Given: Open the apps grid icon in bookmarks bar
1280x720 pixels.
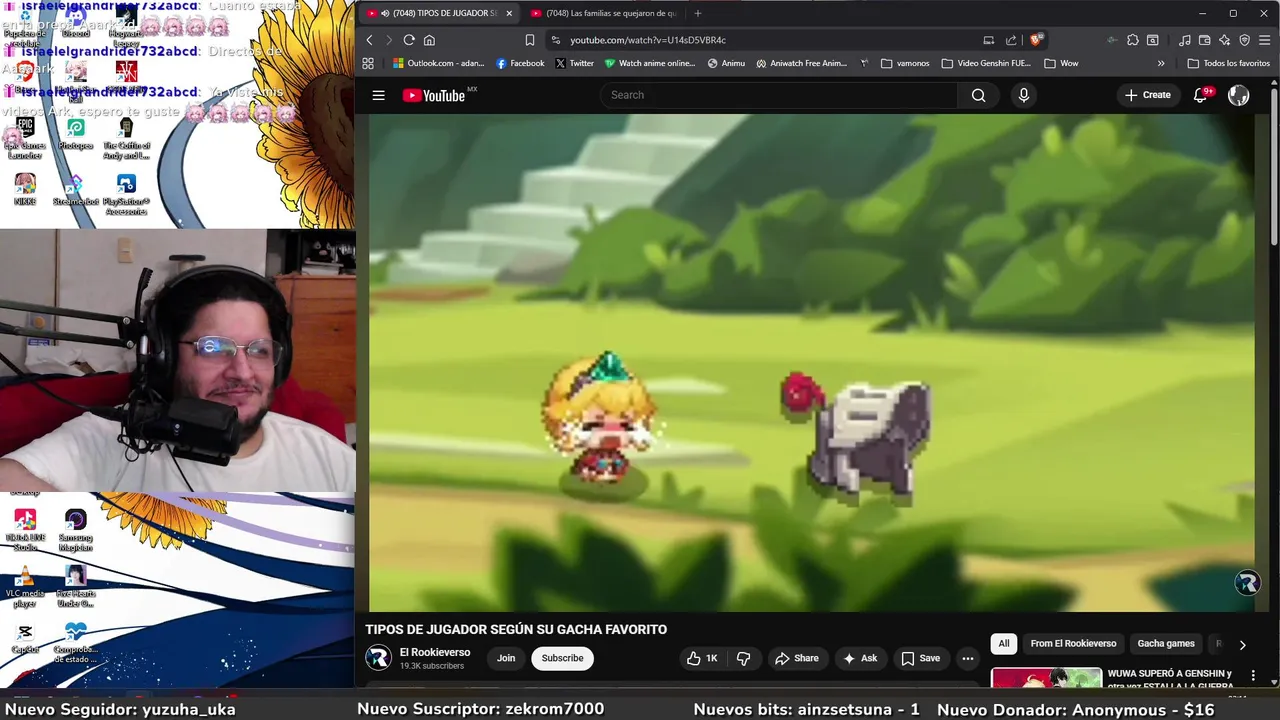Looking at the screenshot, I should [x=368, y=63].
